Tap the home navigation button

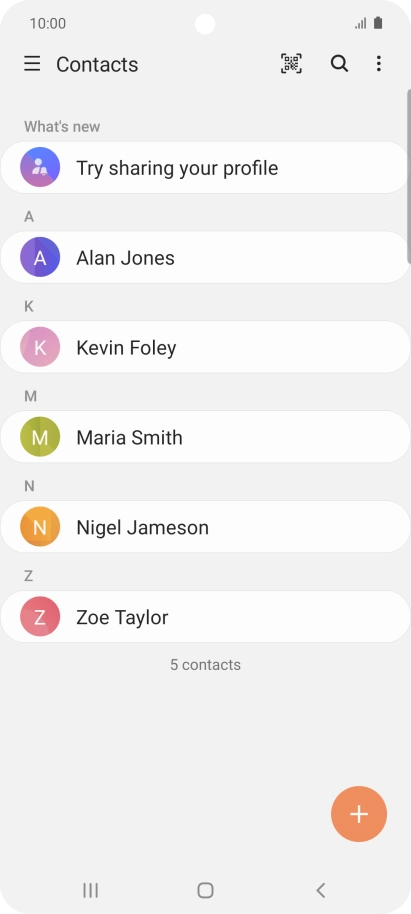pyautogui.click(x=205, y=890)
